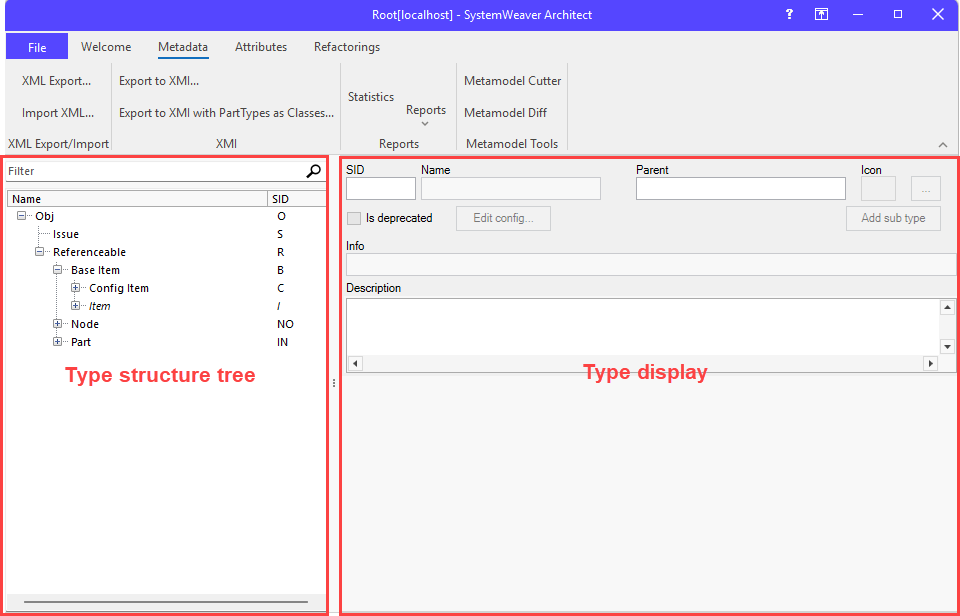The image size is (960, 616).
Task: Click the empty Icon preview box
Action: click(878, 189)
